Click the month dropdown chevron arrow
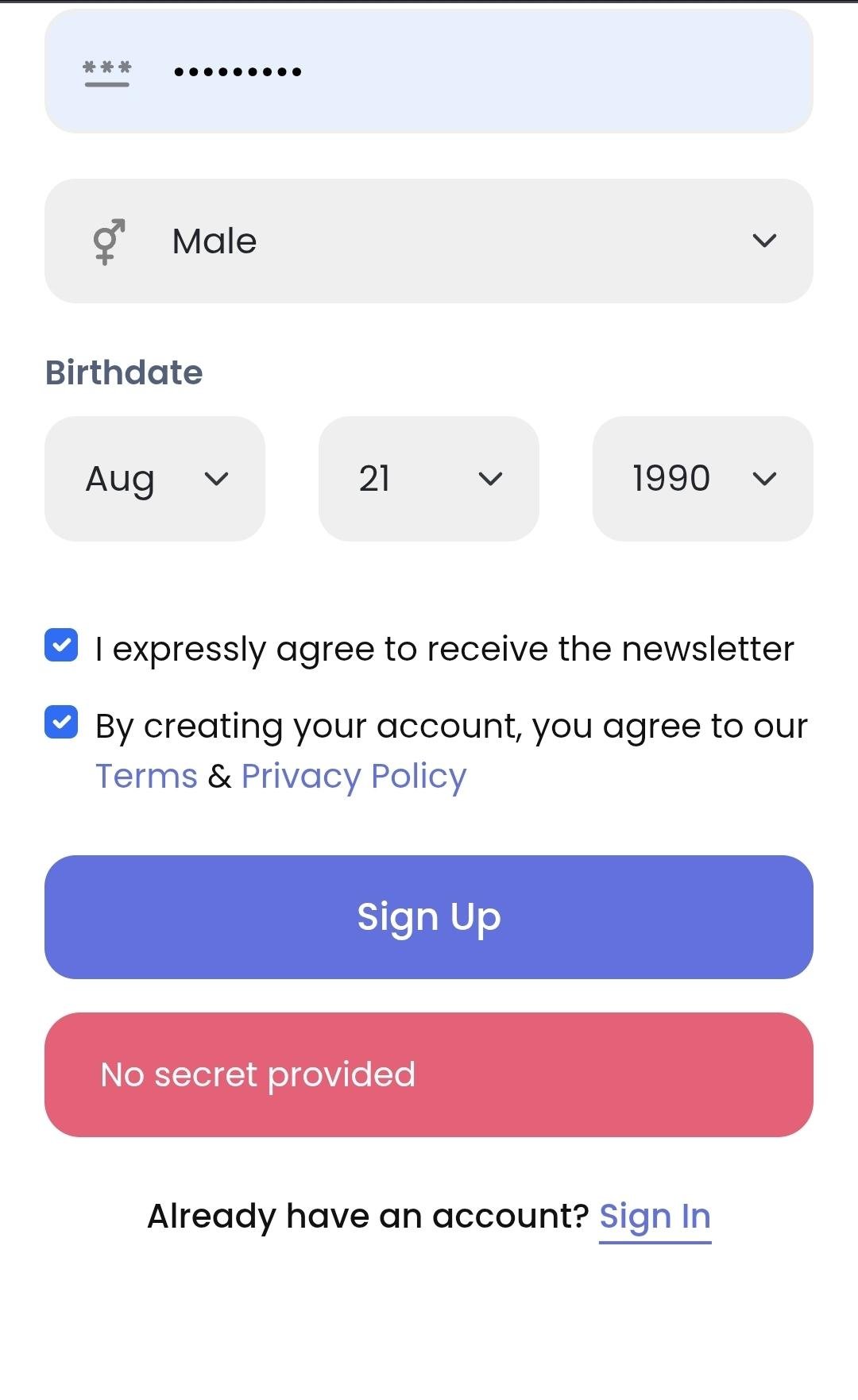 click(216, 479)
